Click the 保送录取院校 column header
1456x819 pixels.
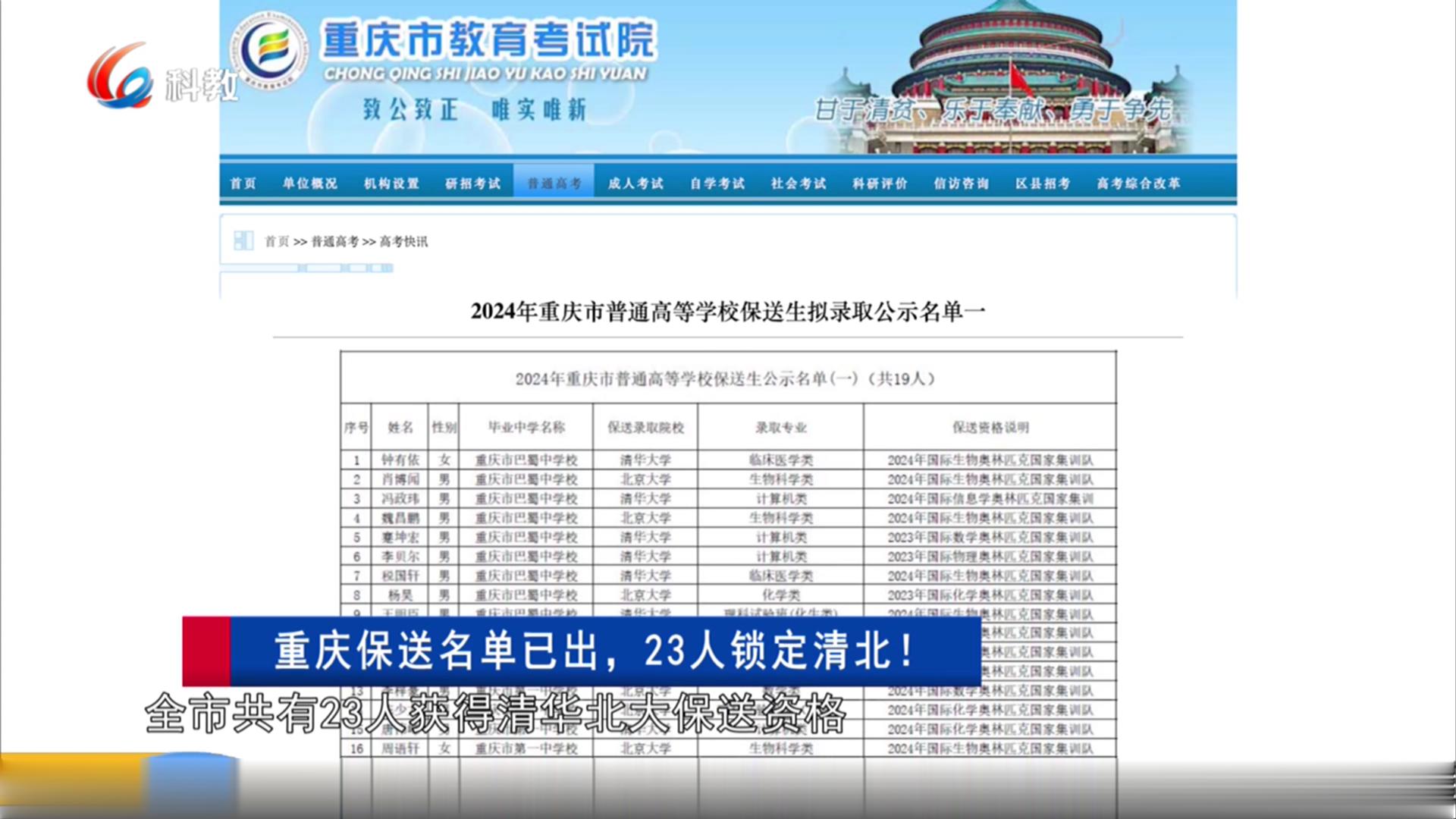pos(645,428)
